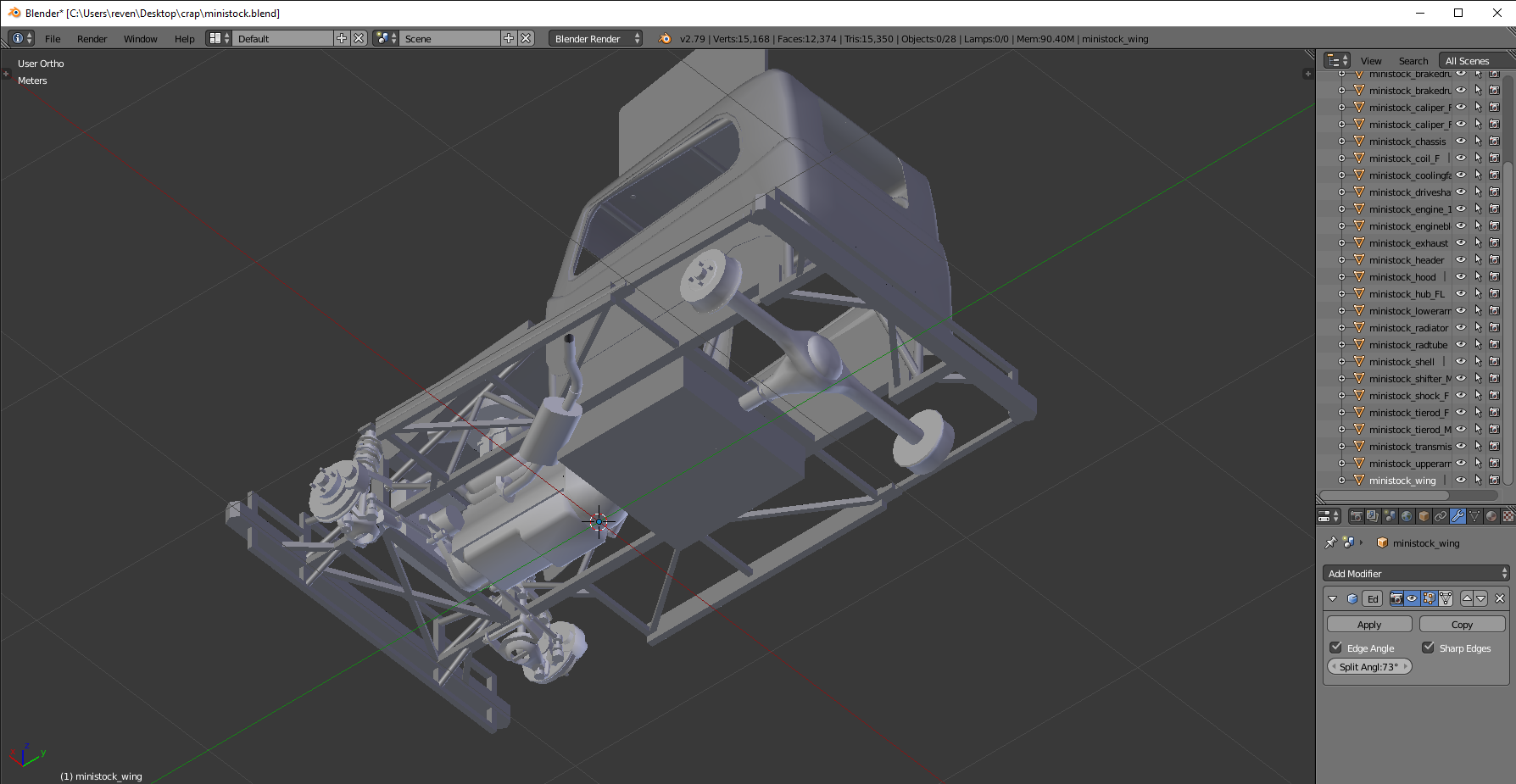Collapse the modifier panel with the triangle
1516x784 pixels.
pos(1333,598)
